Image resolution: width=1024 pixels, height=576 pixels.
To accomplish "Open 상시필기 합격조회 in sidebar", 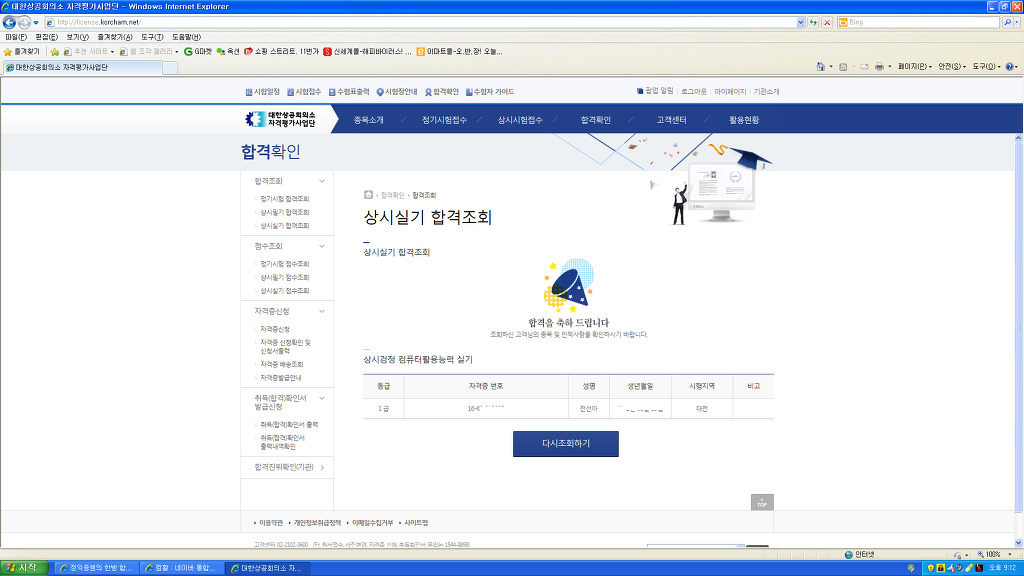I will pyautogui.click(x=285, y=212).
